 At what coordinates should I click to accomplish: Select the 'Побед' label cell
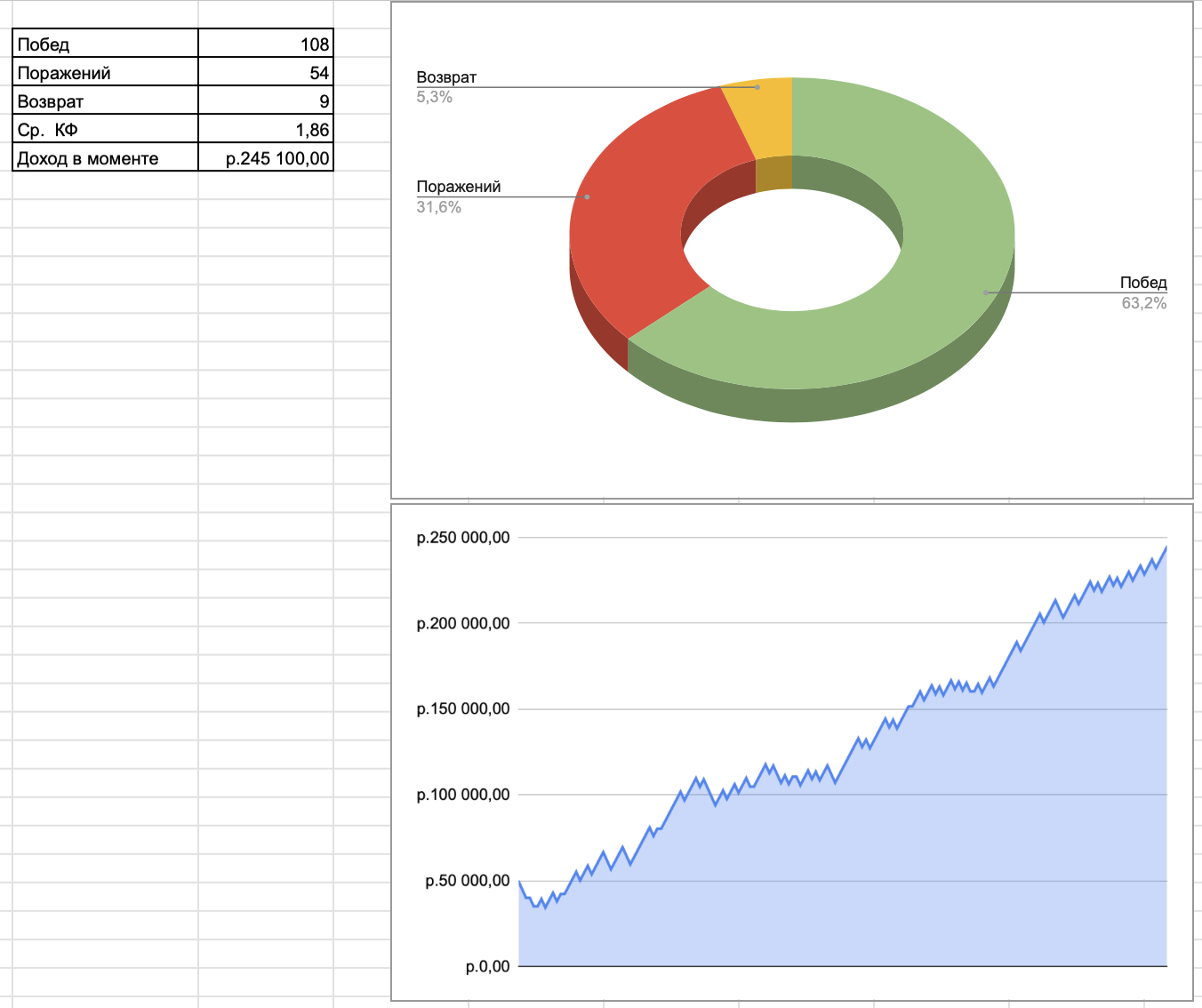pos(105,44)
